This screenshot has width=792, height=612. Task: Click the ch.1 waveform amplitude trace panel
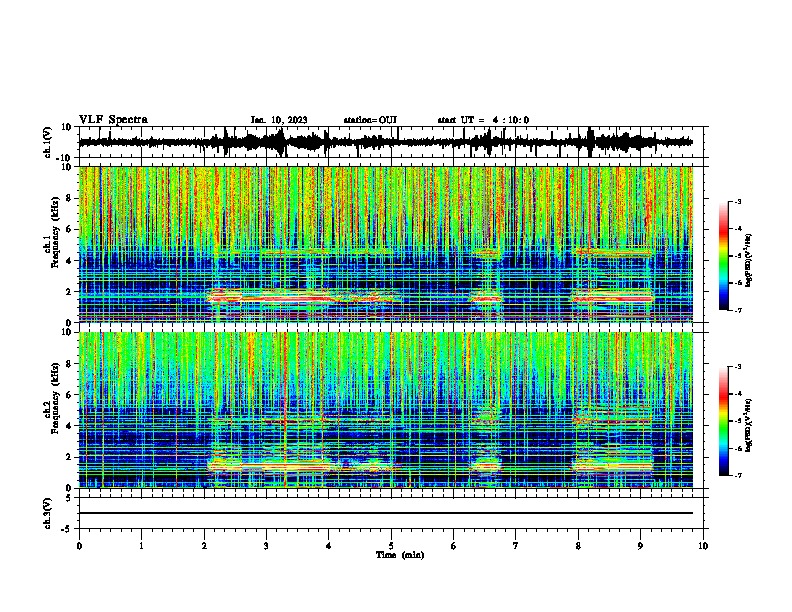(x=391, y=142)
